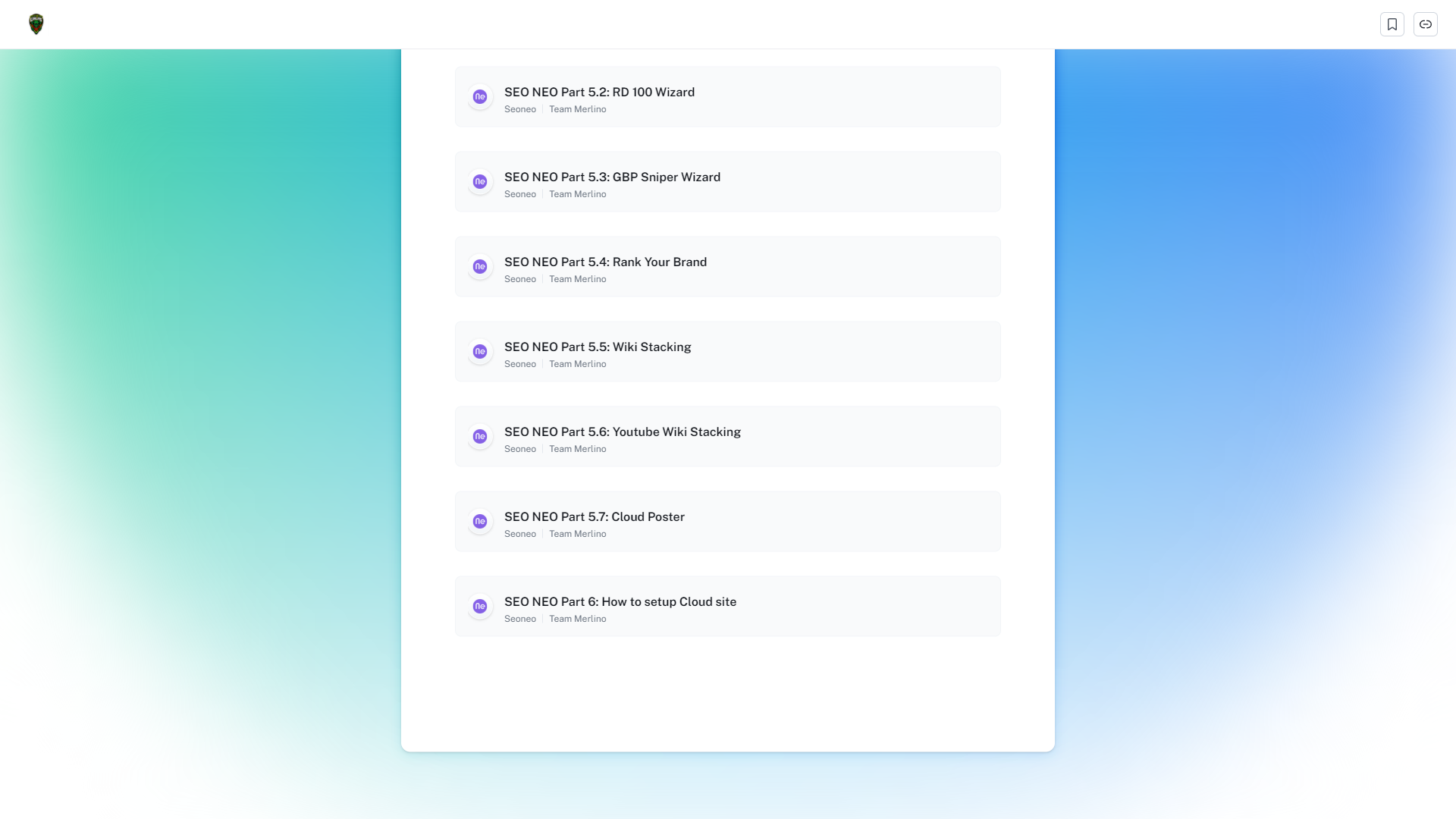
Task: Open SEO NEO Part 5.5: Wiki Stacking
Action: click(x=598, y=347)
